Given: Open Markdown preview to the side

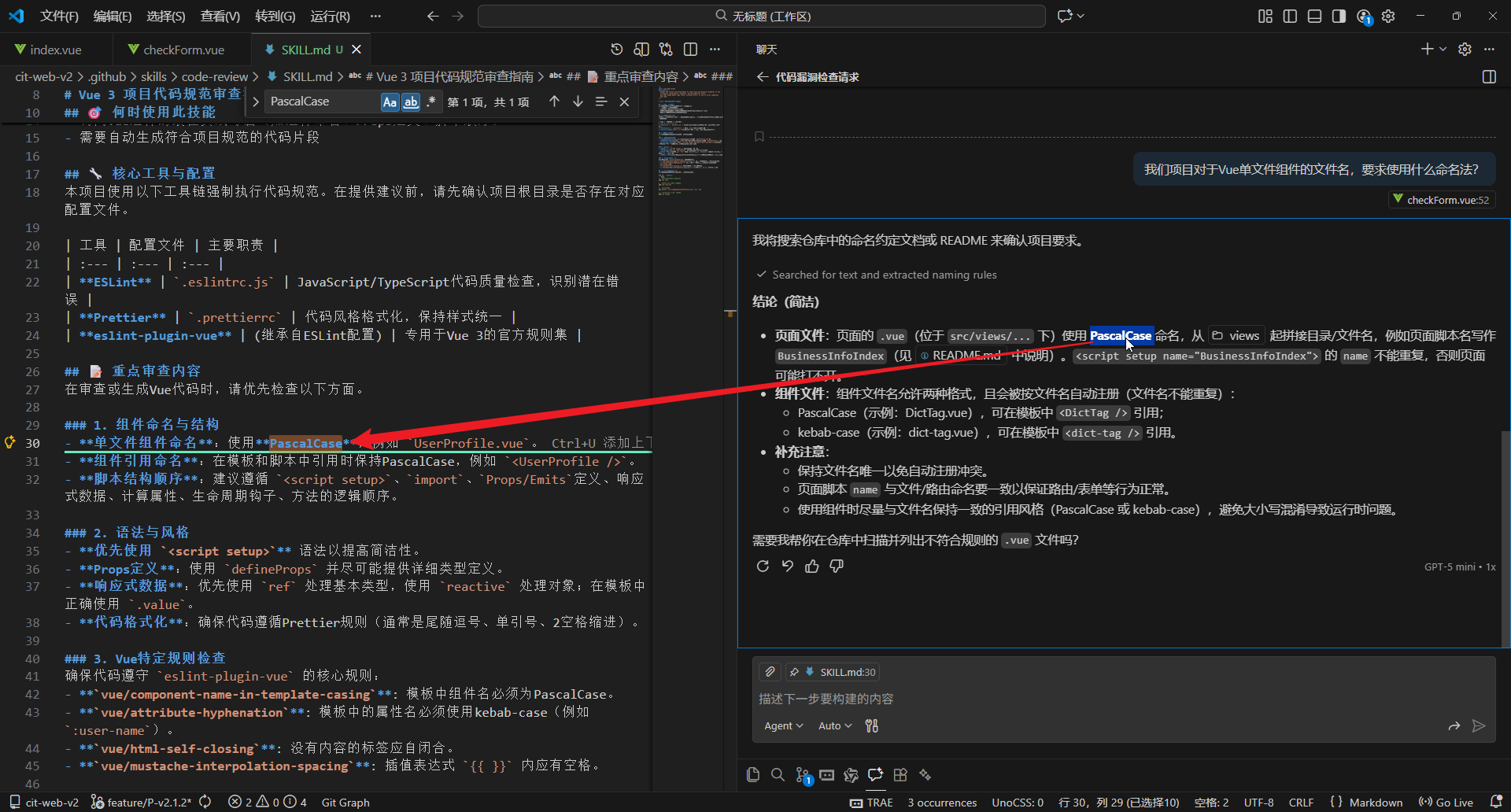Looking at the screenshot, I should [641, 49].
